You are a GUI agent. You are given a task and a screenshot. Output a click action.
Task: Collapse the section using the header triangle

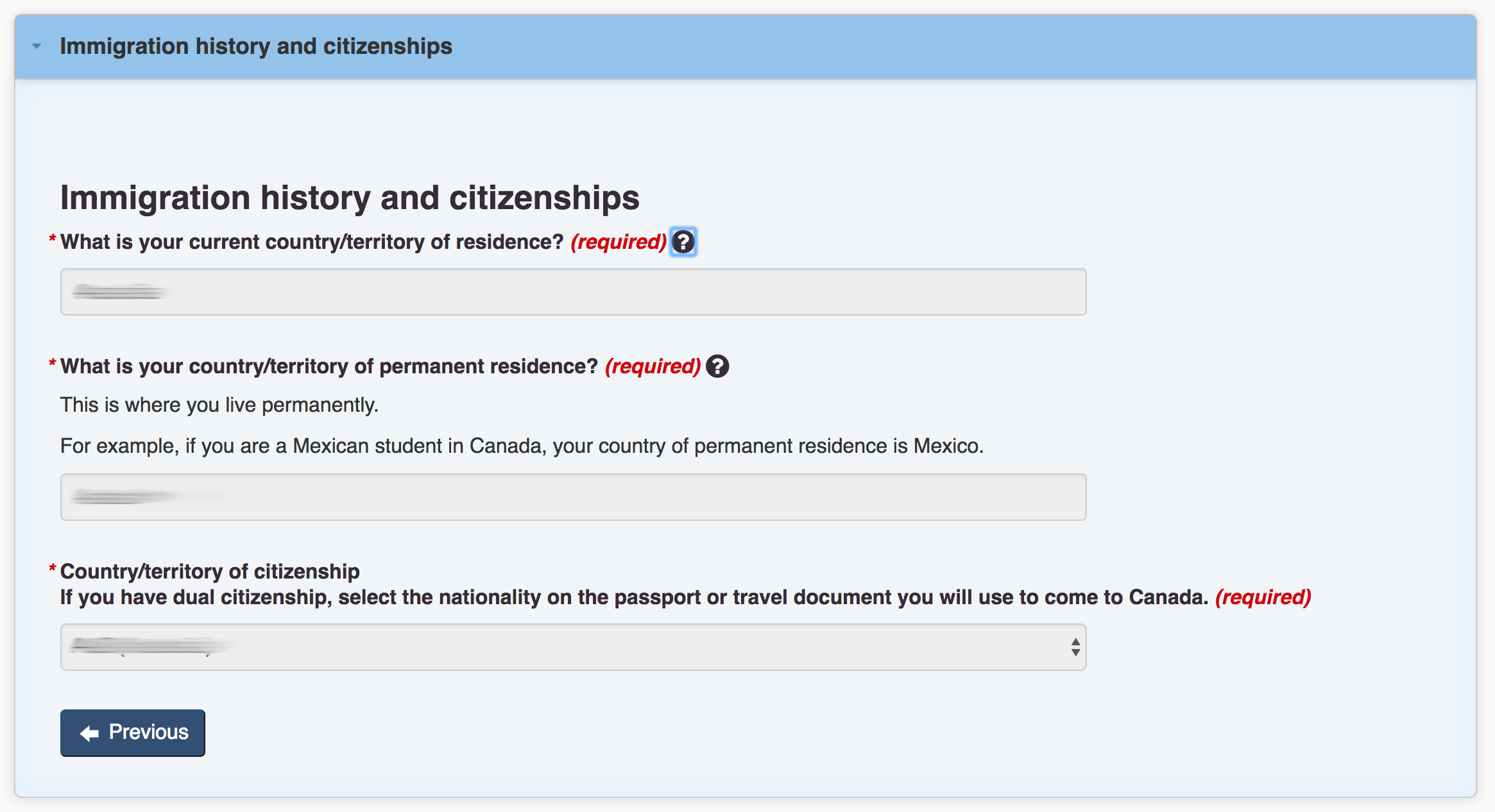(37, 46)
